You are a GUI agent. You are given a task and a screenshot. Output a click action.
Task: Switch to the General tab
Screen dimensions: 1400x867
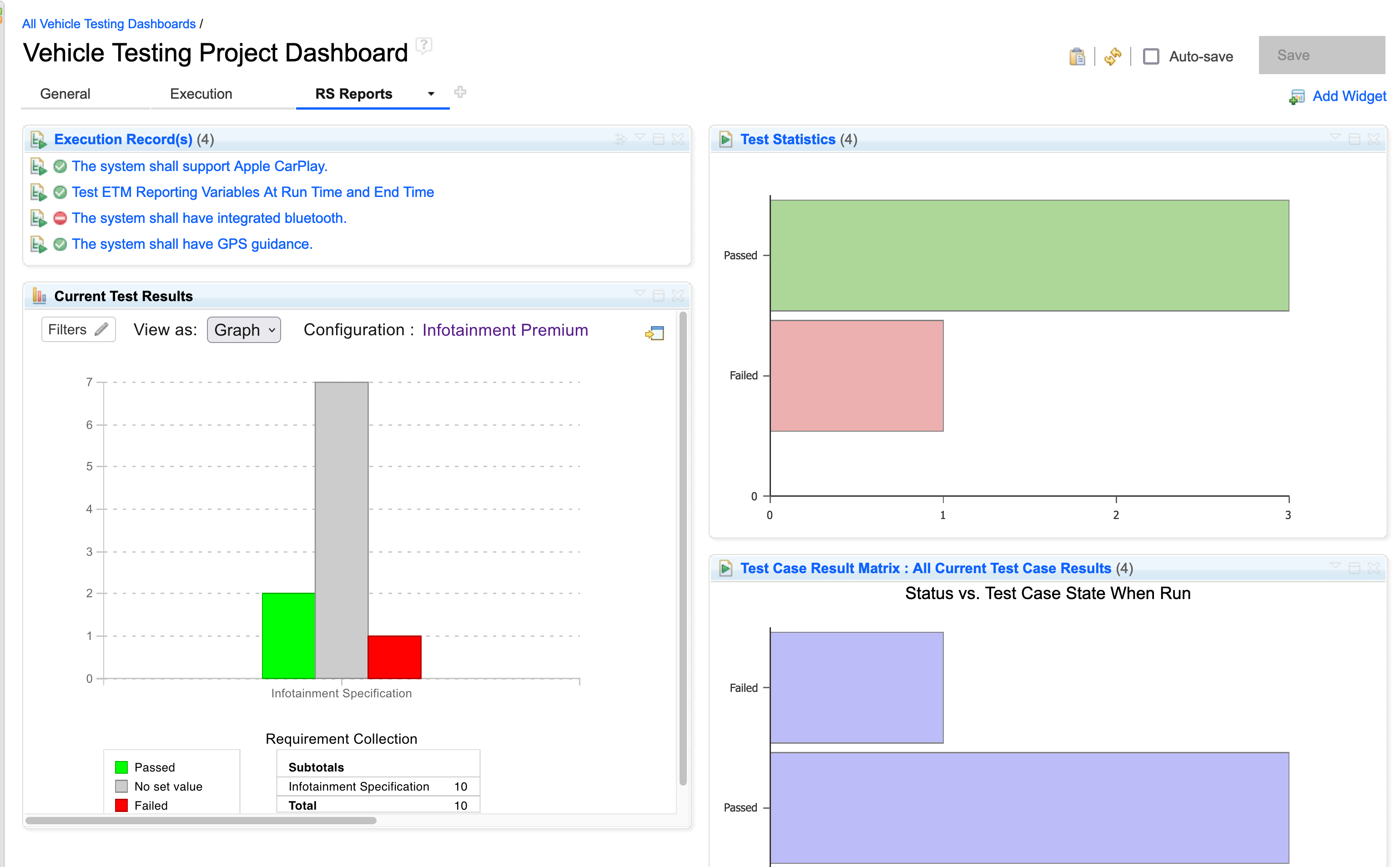65,94
